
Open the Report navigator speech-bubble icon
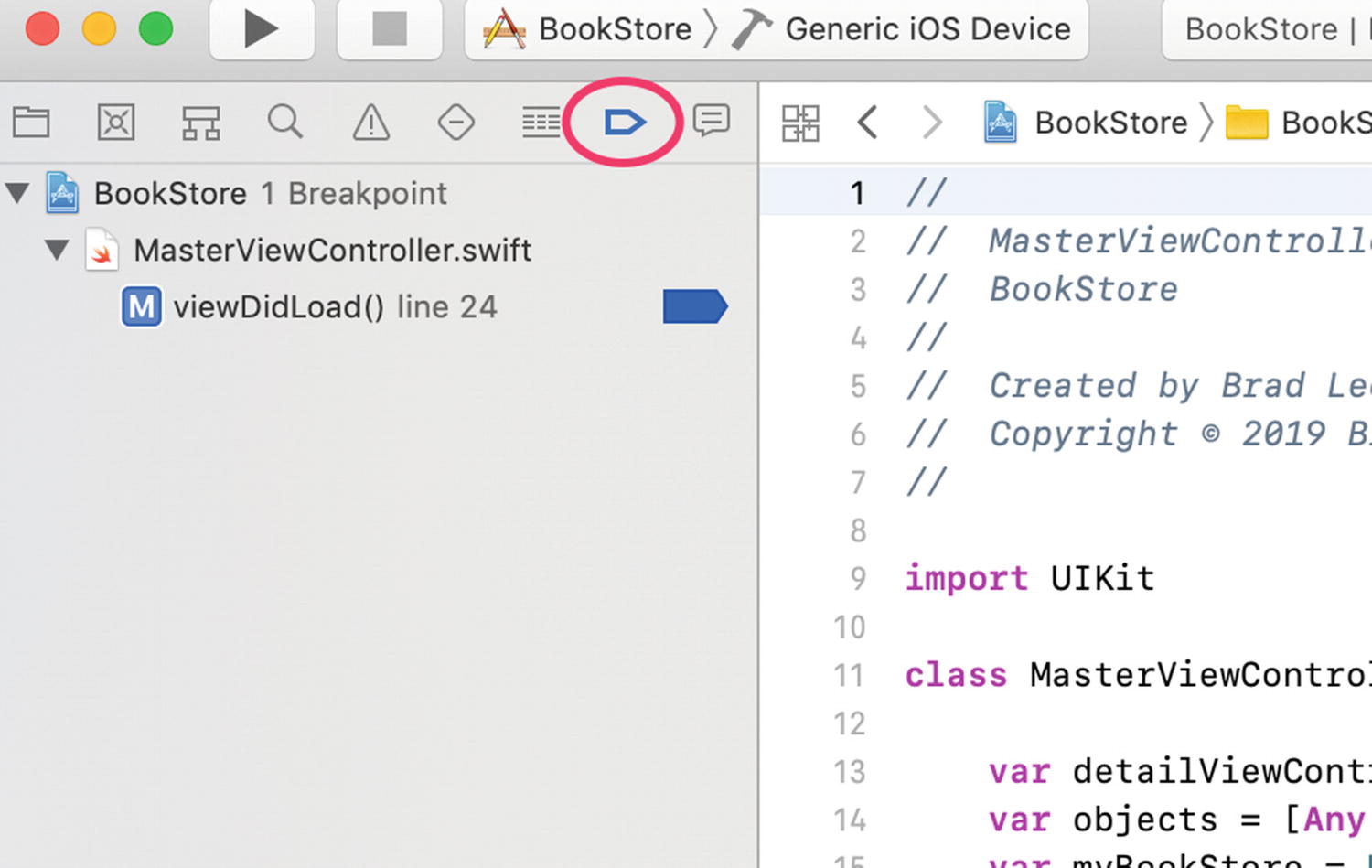(x=712, y=121)
